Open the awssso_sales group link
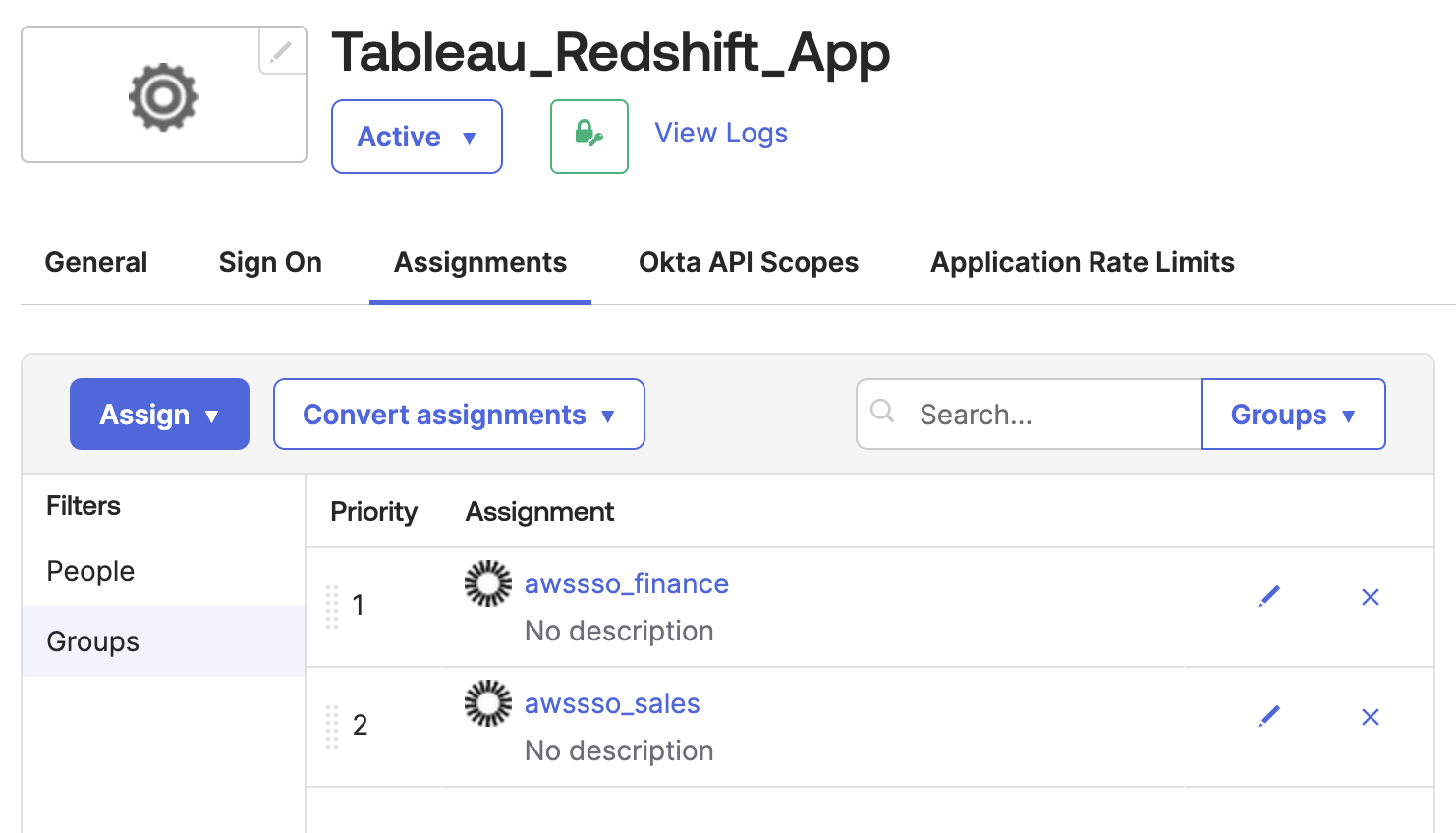The width and height of the screenshot is (1456, 833). click(612, 703)
